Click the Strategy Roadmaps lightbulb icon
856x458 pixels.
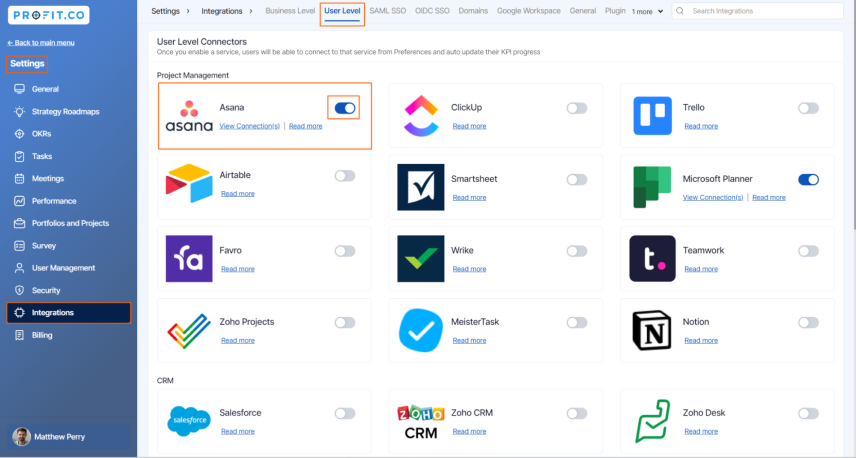(20, 111)
